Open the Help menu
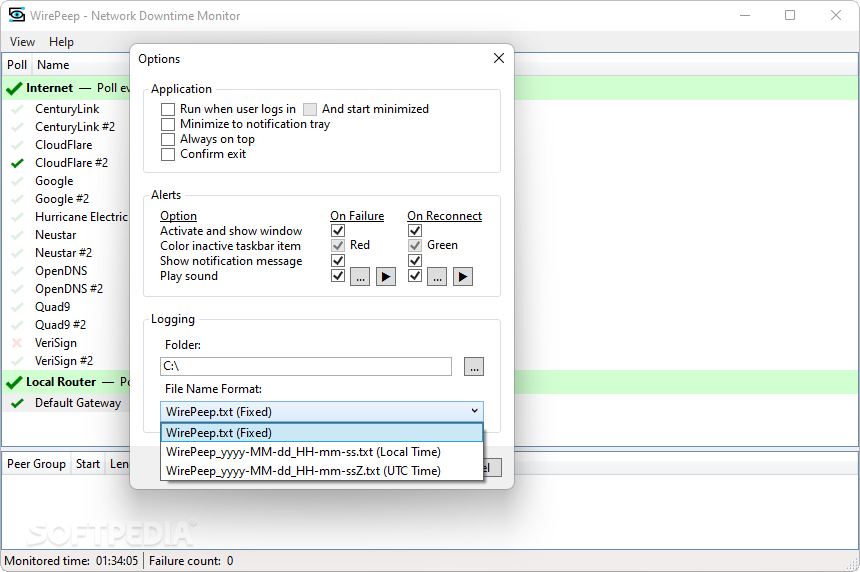 (61, 42)
